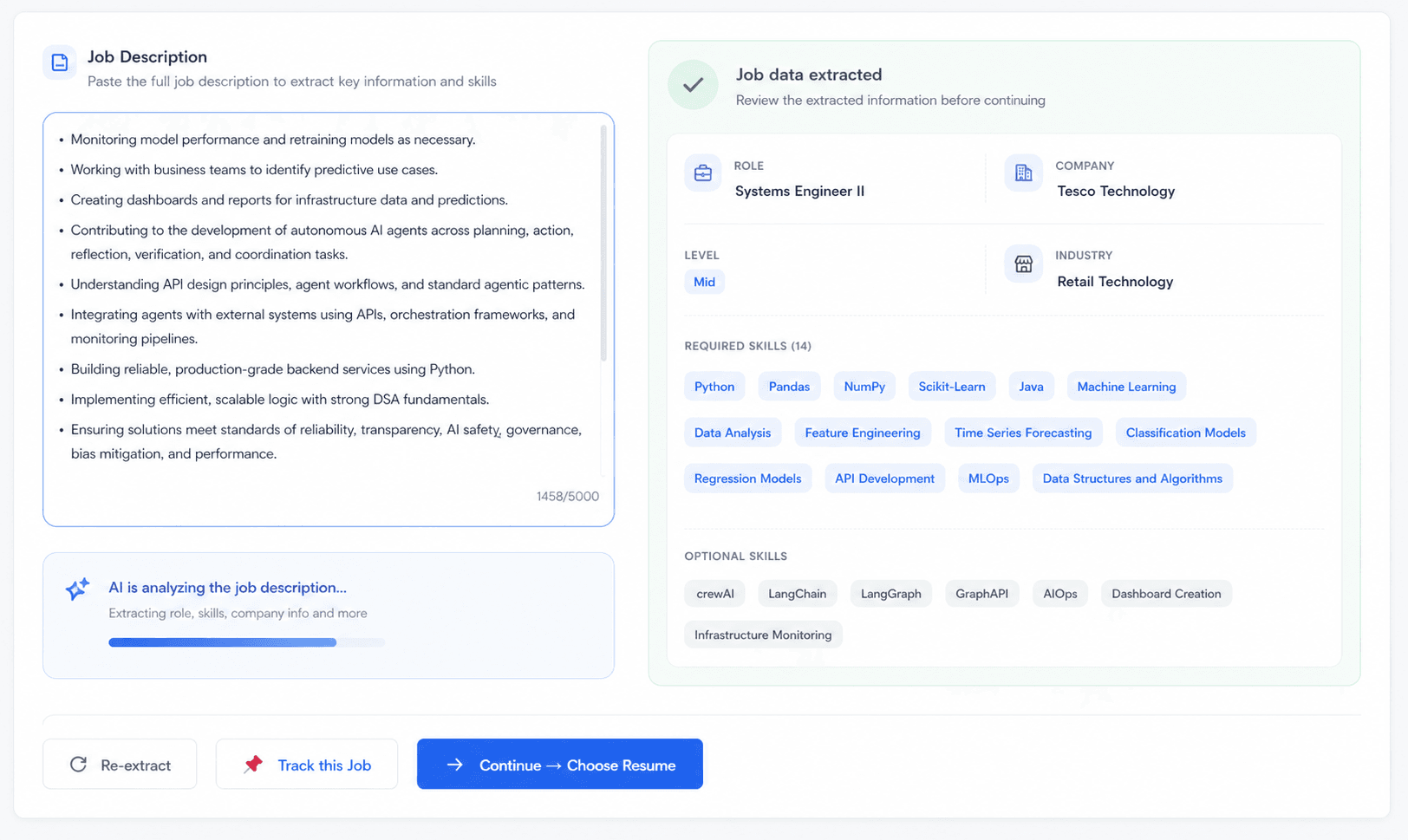Click the Mid level badge
Viewport: 1408px width, 840px height.
704,282
